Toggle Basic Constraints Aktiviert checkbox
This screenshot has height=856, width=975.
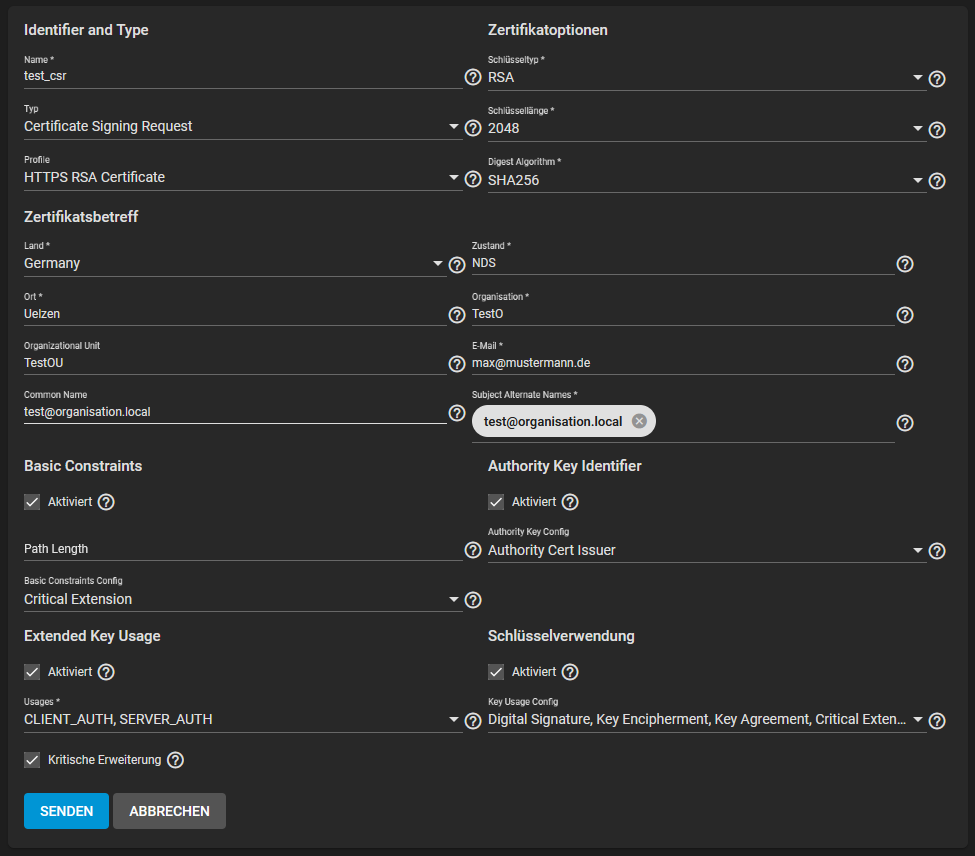tap(32, 502)
